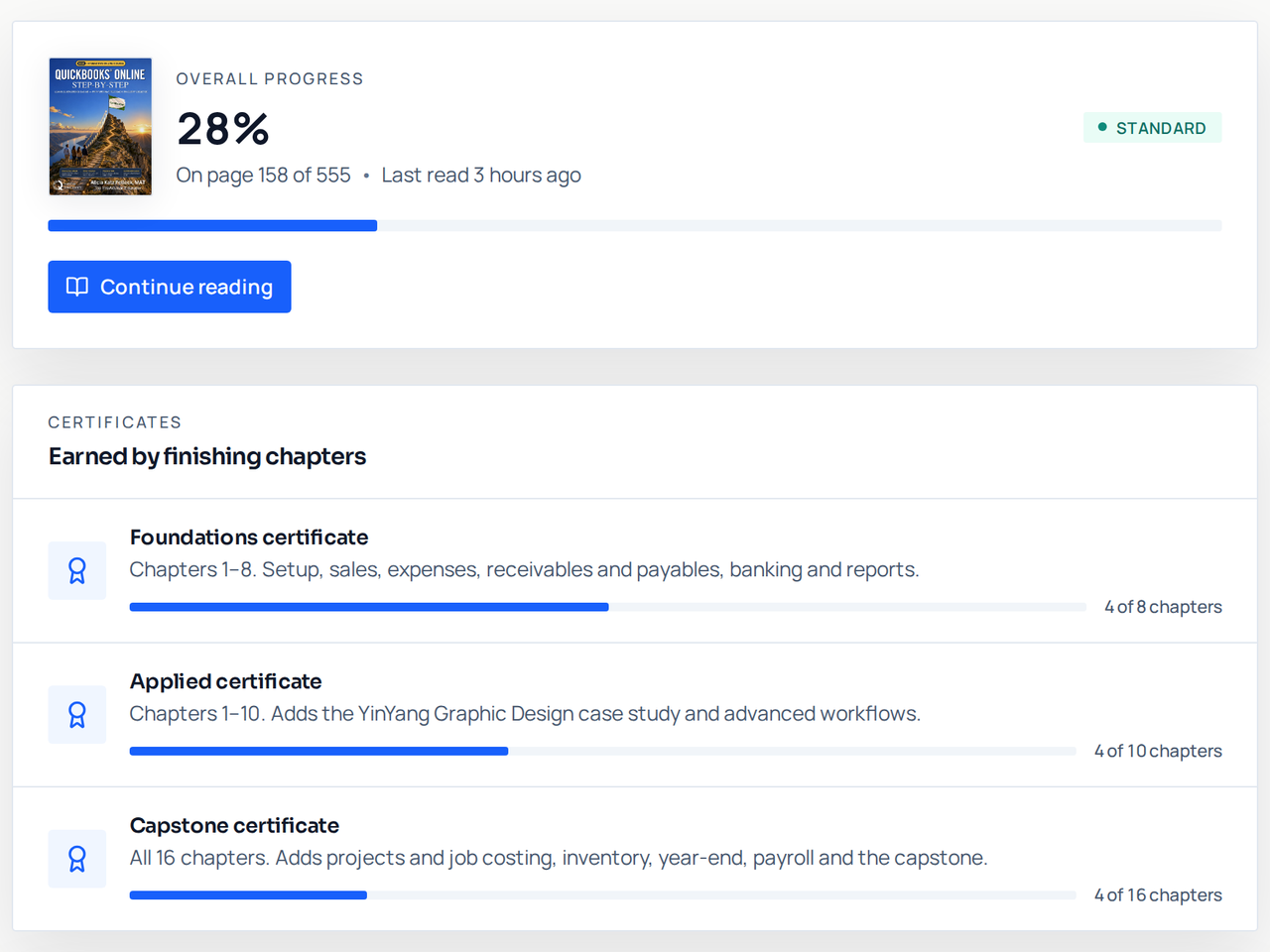Click the CERTIFICATES section label
The height and width of the screenshot is (952, 1270).
tap(115, 422)
